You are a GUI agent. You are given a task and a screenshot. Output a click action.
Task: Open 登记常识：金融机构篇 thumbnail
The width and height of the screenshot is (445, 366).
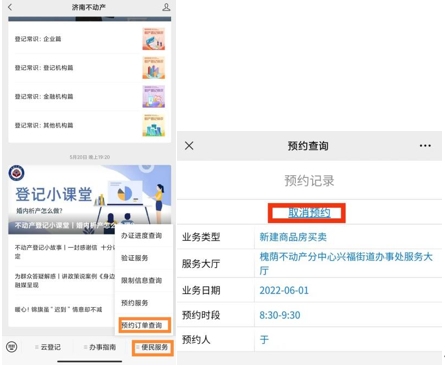154,96
